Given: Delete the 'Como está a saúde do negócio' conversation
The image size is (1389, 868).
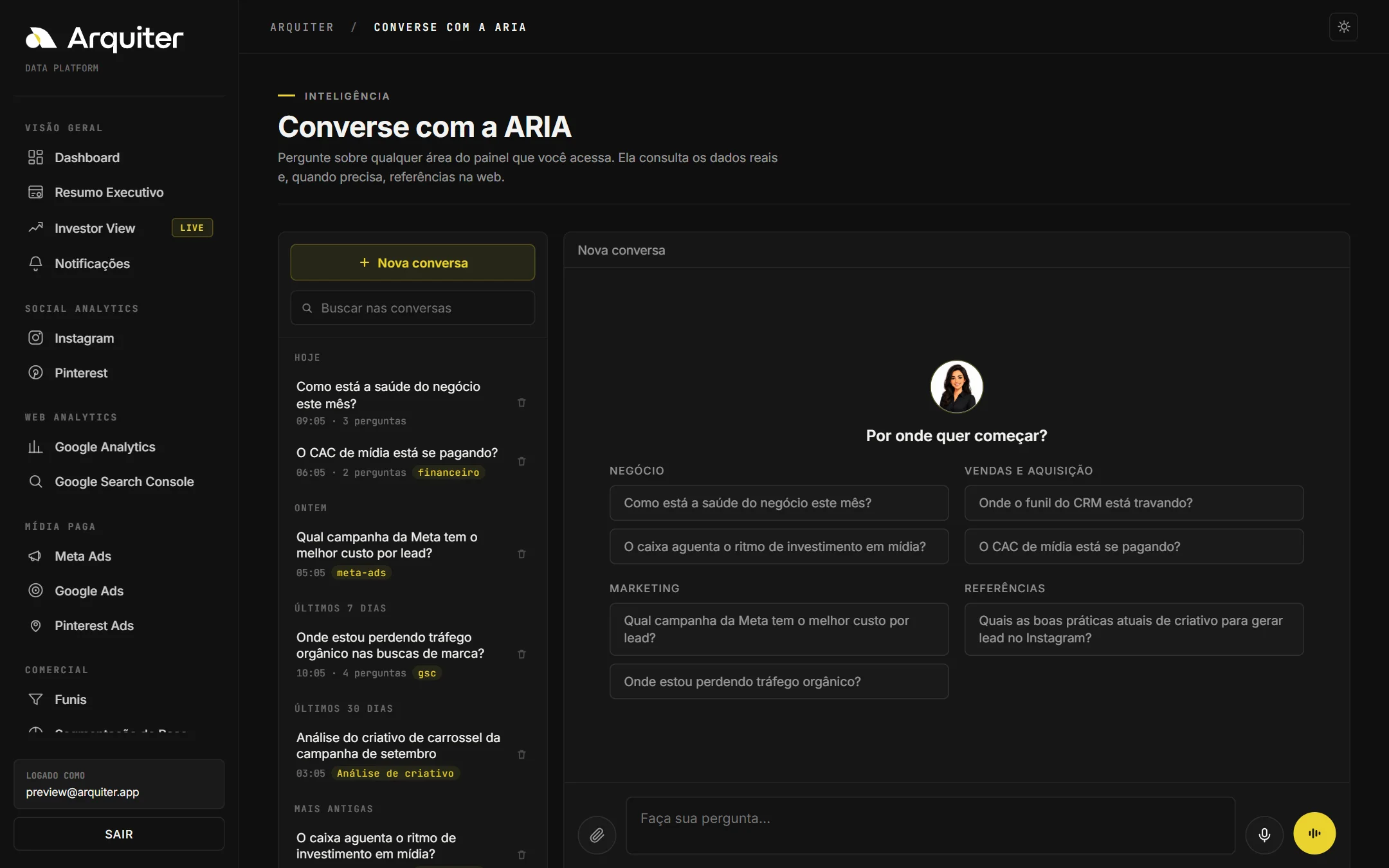Looking at the screenshot, I should pos(522,402).
